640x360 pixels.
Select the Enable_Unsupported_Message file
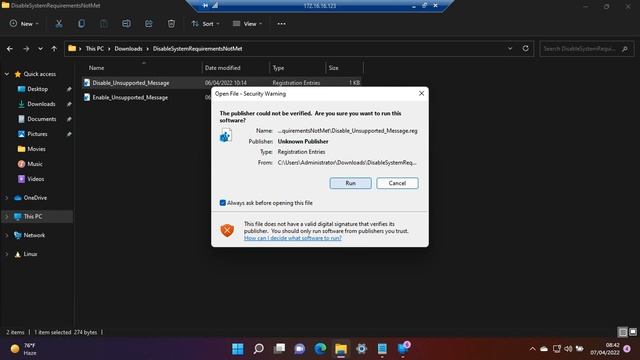[130, 98]
